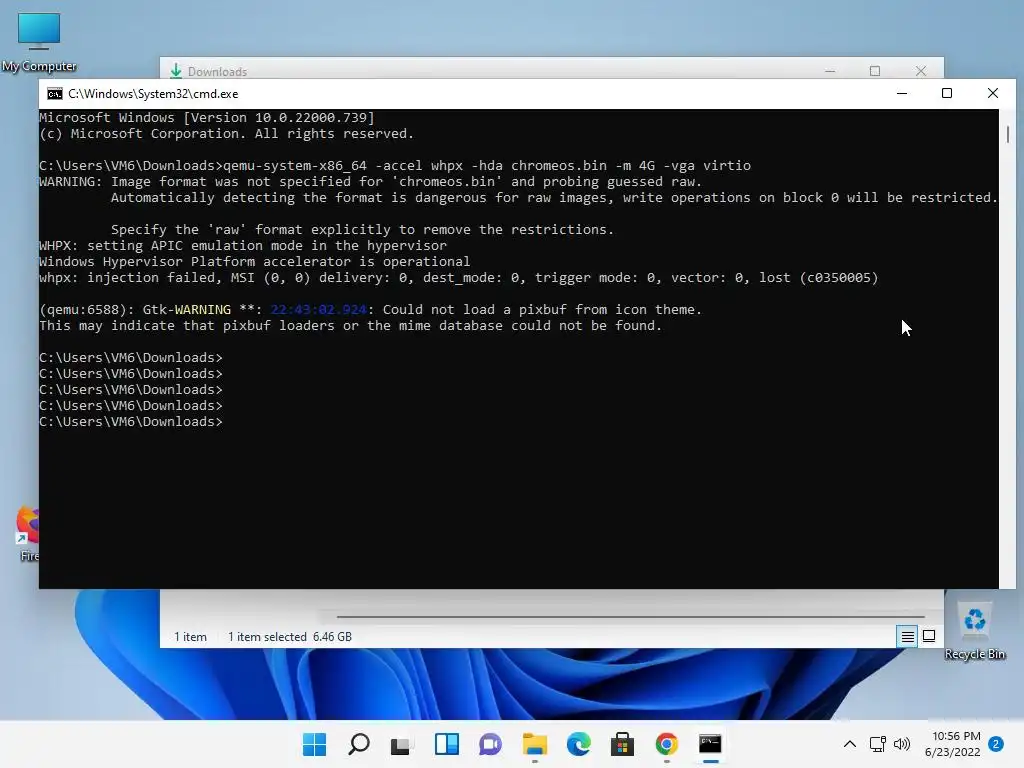Click cmd.exe title text
The height and width of the screenshot is (768, 1024).
(x=153, y=94)
